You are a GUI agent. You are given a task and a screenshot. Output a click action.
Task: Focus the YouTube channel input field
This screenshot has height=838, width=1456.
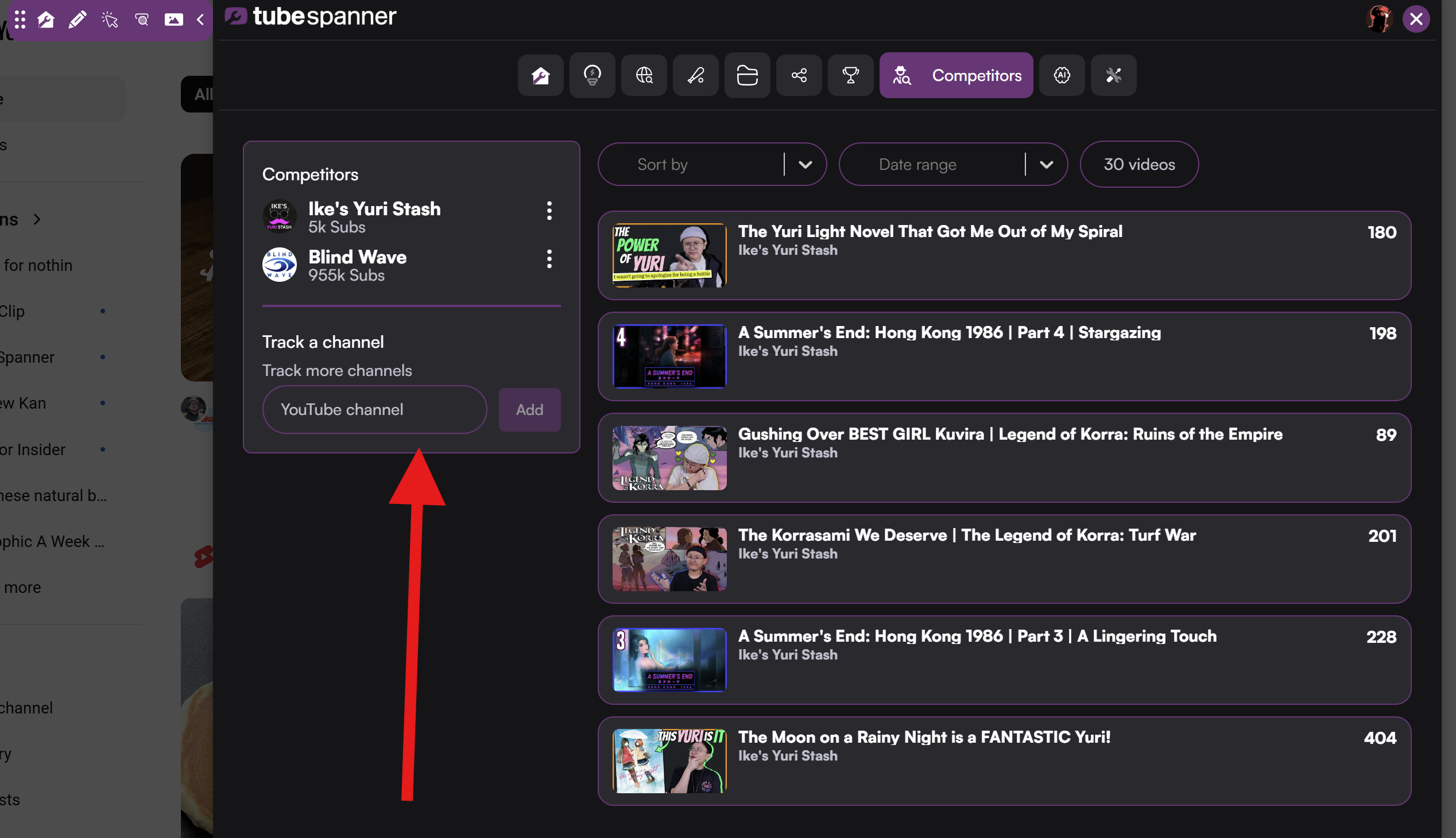click(x=374, y=409)
